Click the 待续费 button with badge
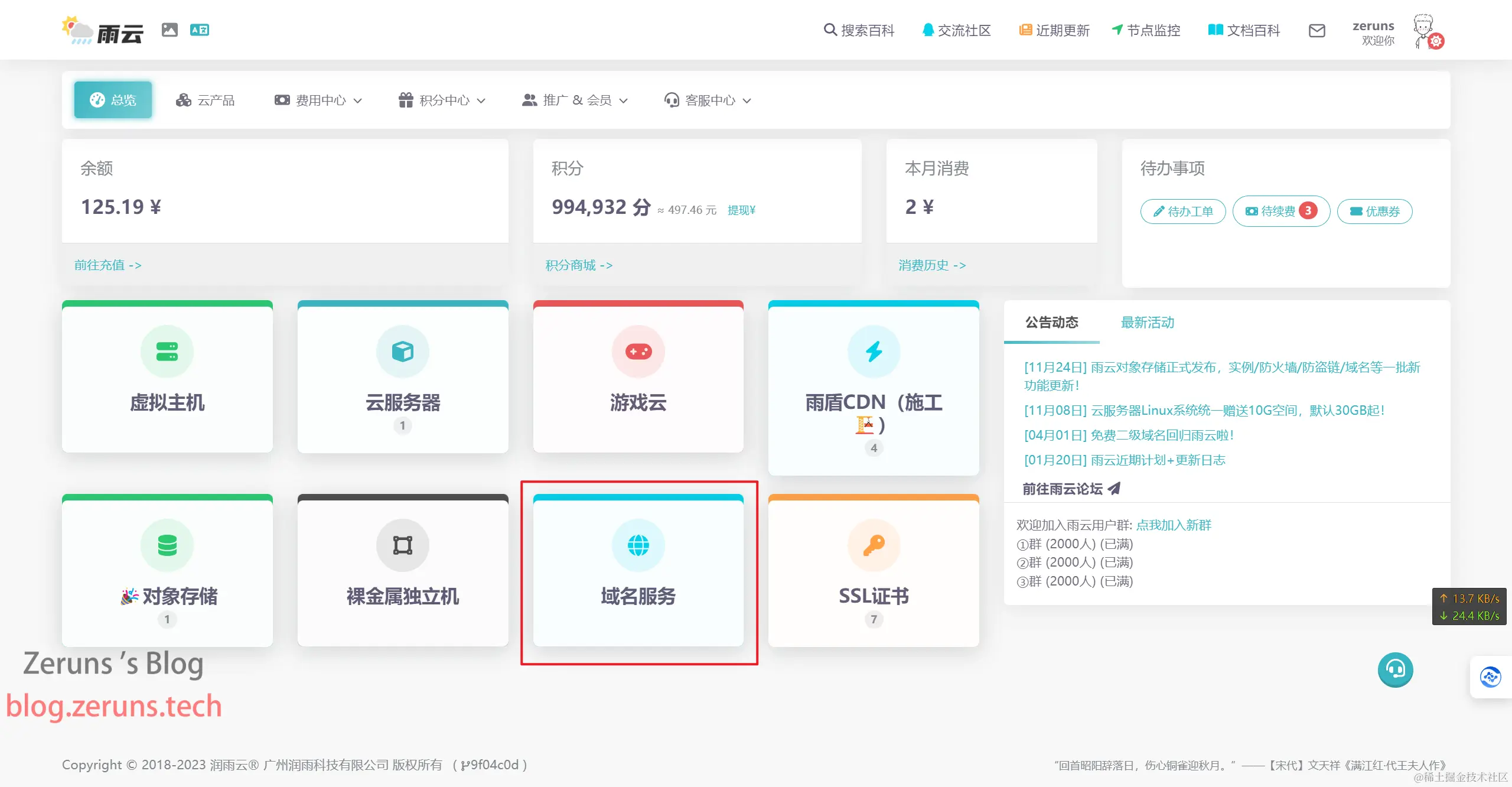1512x787 pixels. (x=1280, y=212)
